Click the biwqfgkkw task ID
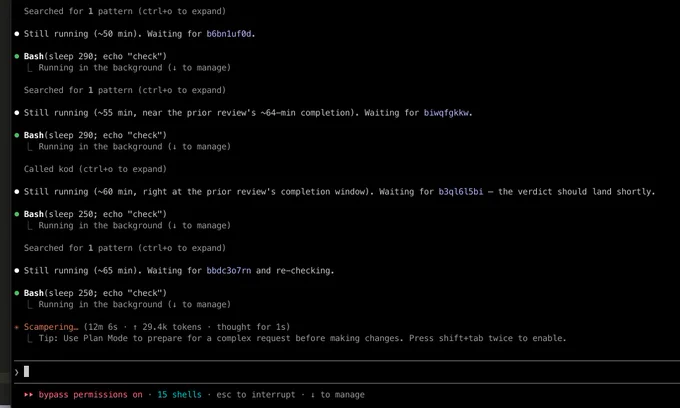Image resolution: width=680 pixels, height=408 pixels. pyautogui.click(x=446, y=113)
